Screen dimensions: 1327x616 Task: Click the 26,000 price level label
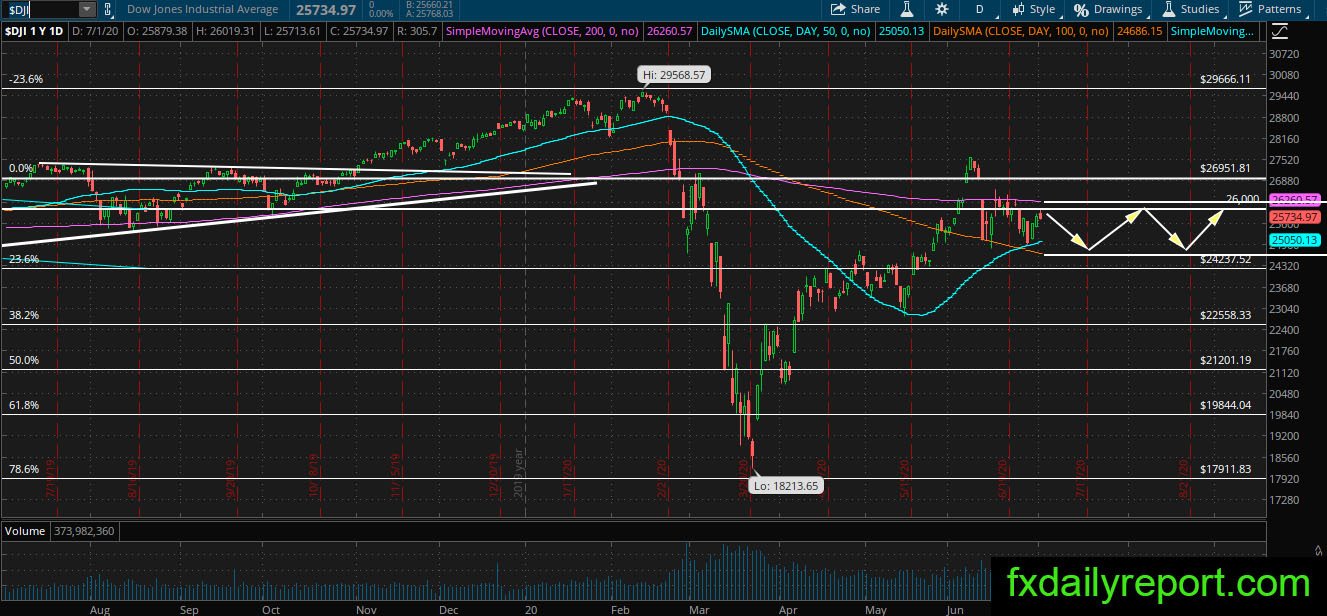coord(1242,198)
